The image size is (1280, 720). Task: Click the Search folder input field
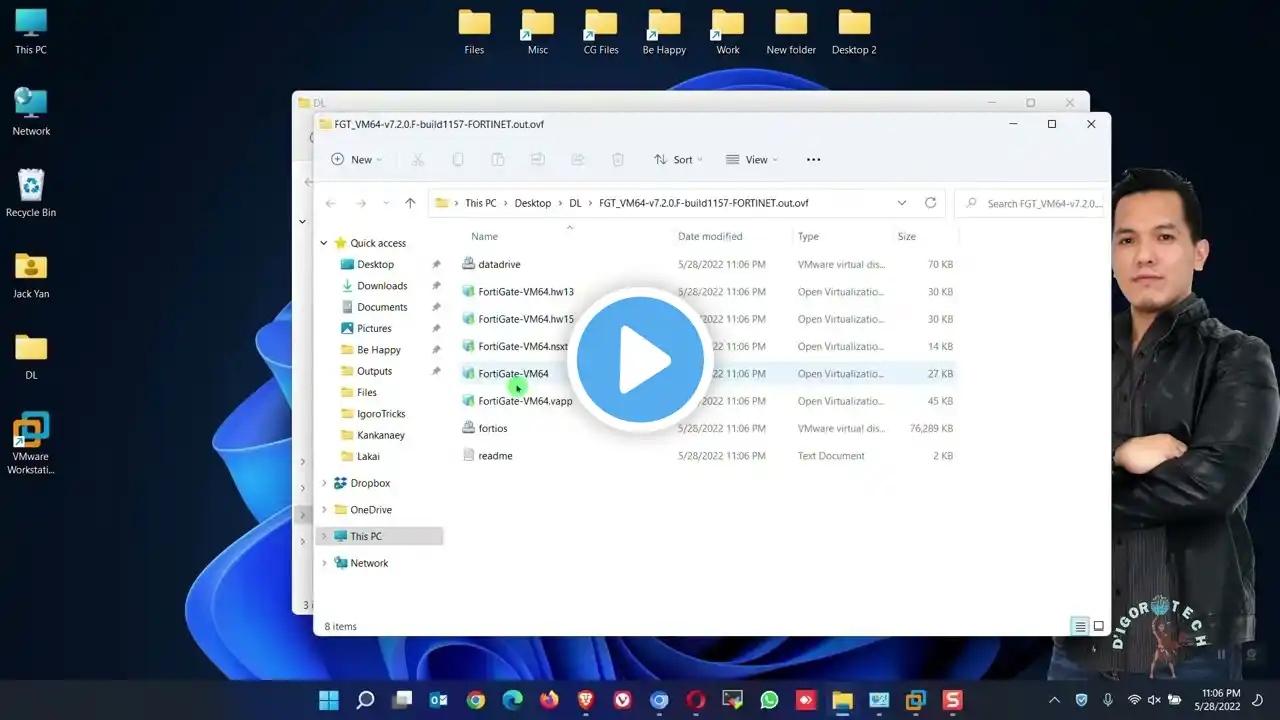coord(1040,203)
